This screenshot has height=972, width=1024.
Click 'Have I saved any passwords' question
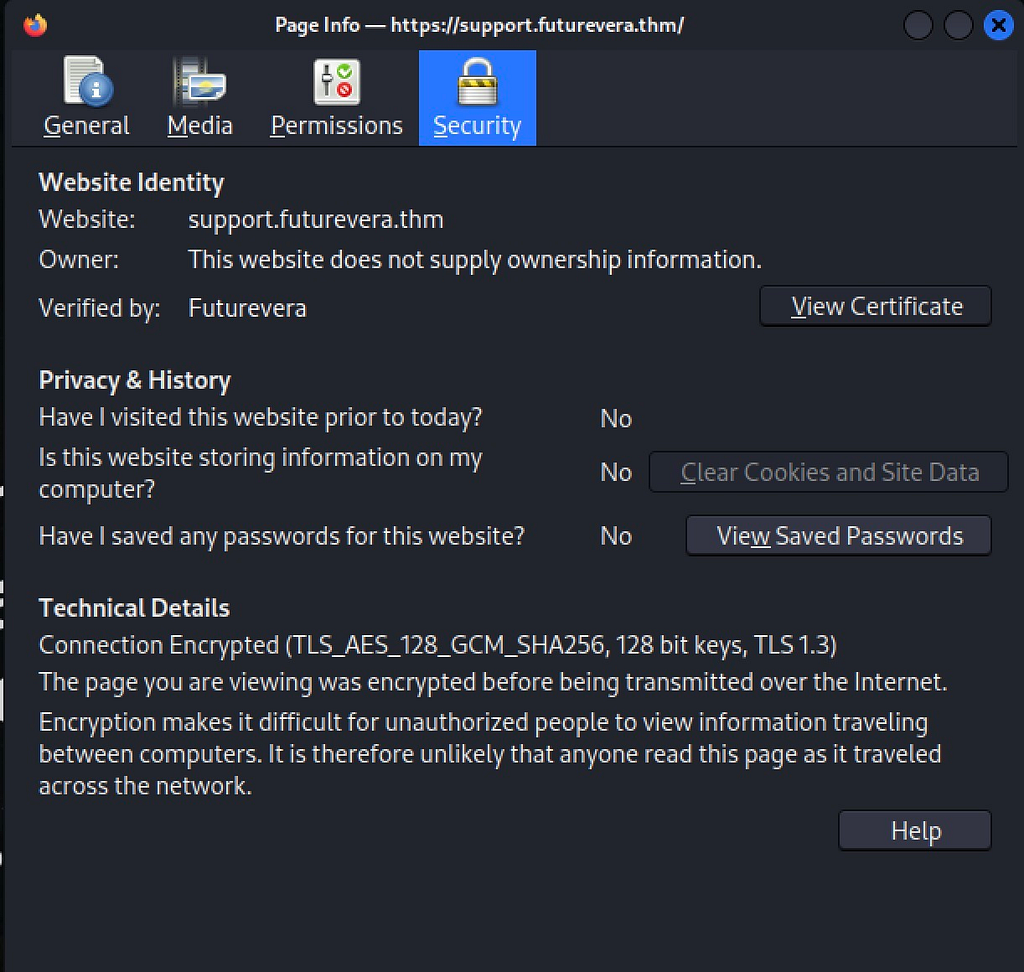[281, 536]
